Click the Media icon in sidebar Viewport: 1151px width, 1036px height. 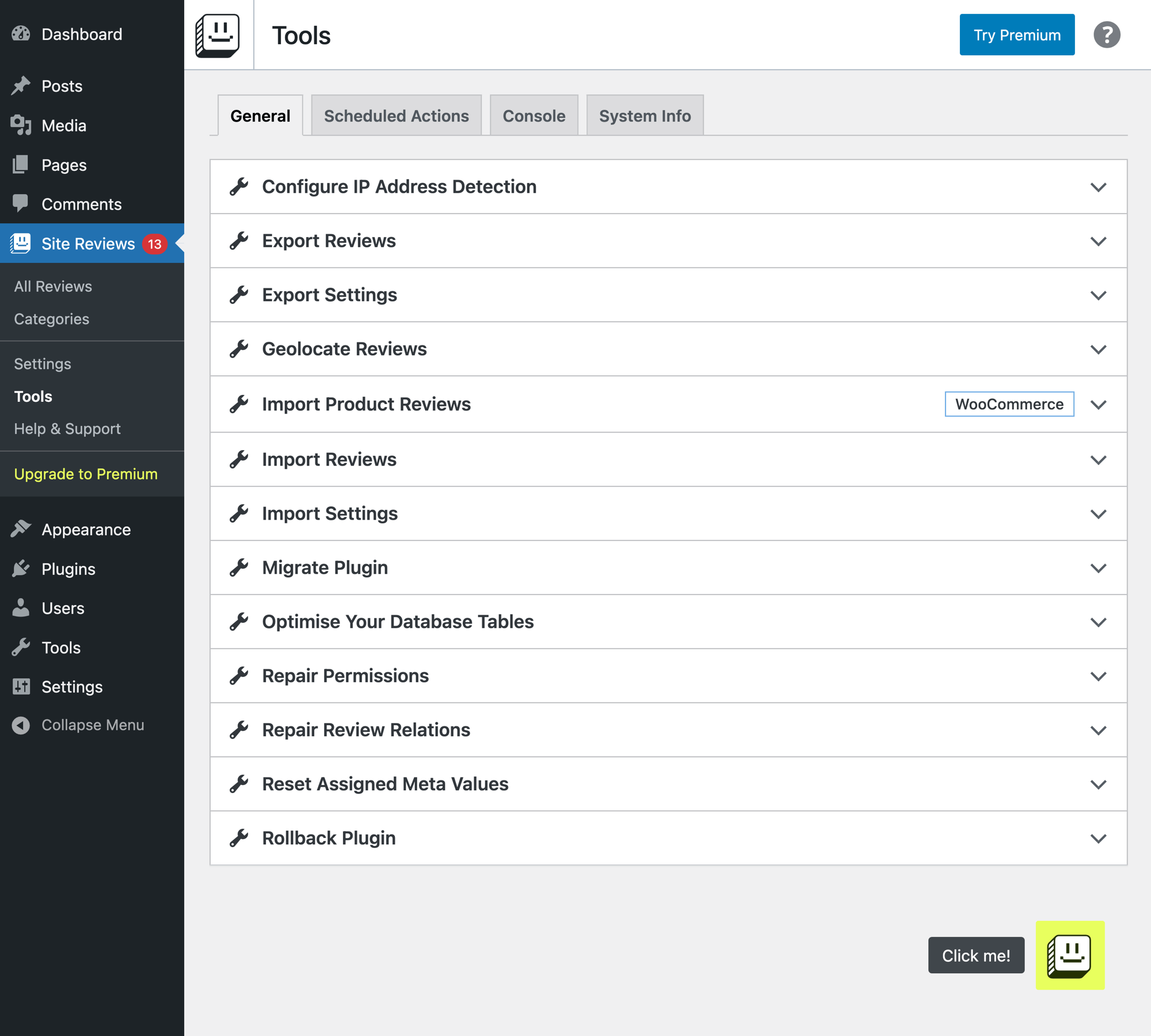click(x=21, y=125)
